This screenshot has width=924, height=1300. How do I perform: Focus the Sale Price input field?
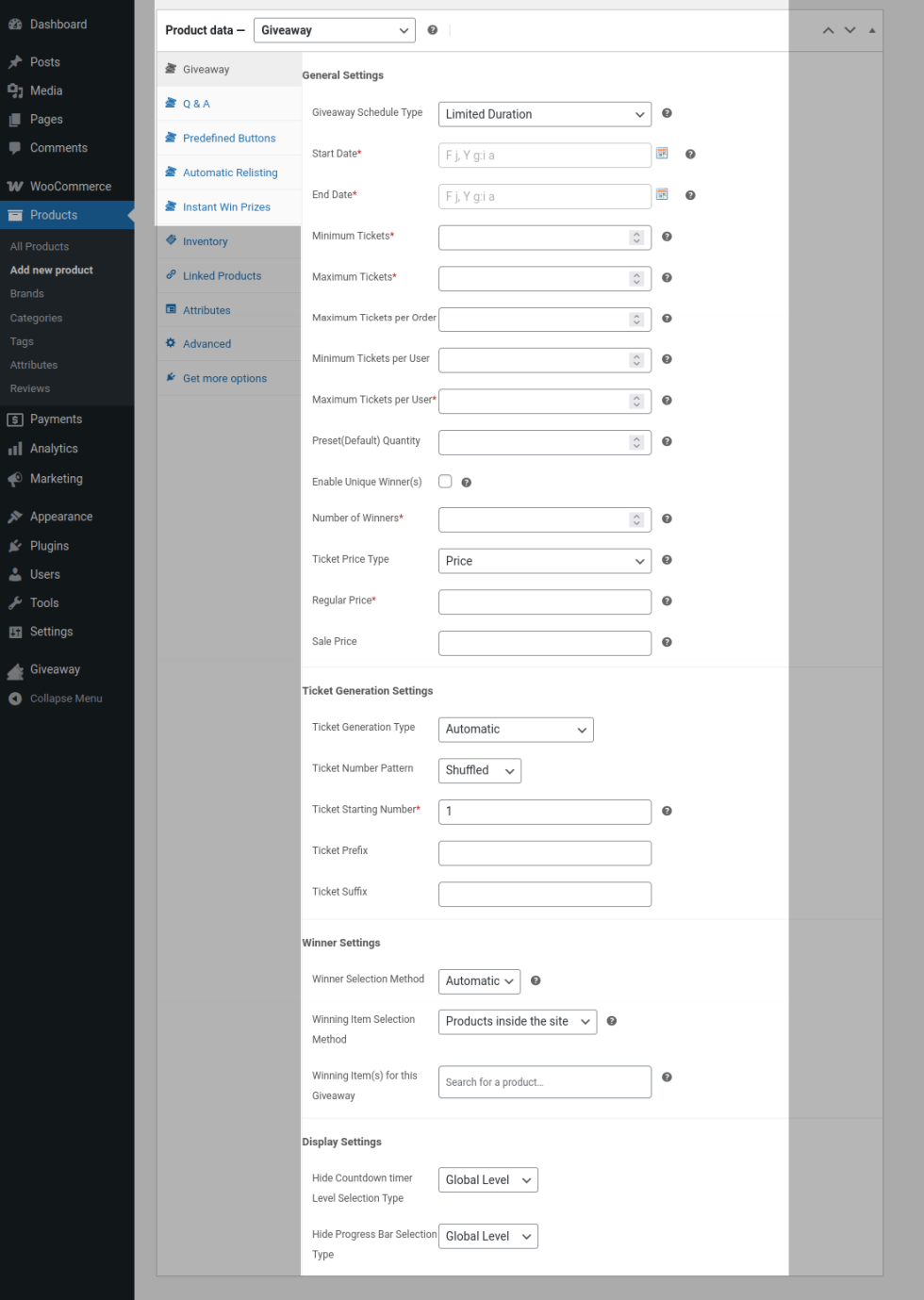545,643
